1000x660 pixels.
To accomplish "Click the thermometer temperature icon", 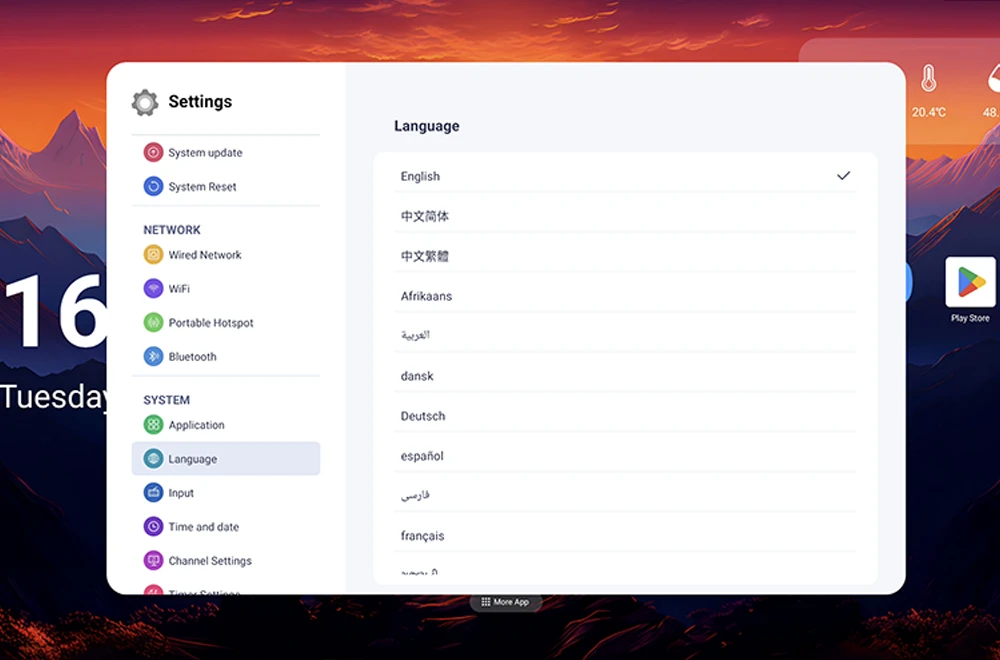I will tap(929, 79).
